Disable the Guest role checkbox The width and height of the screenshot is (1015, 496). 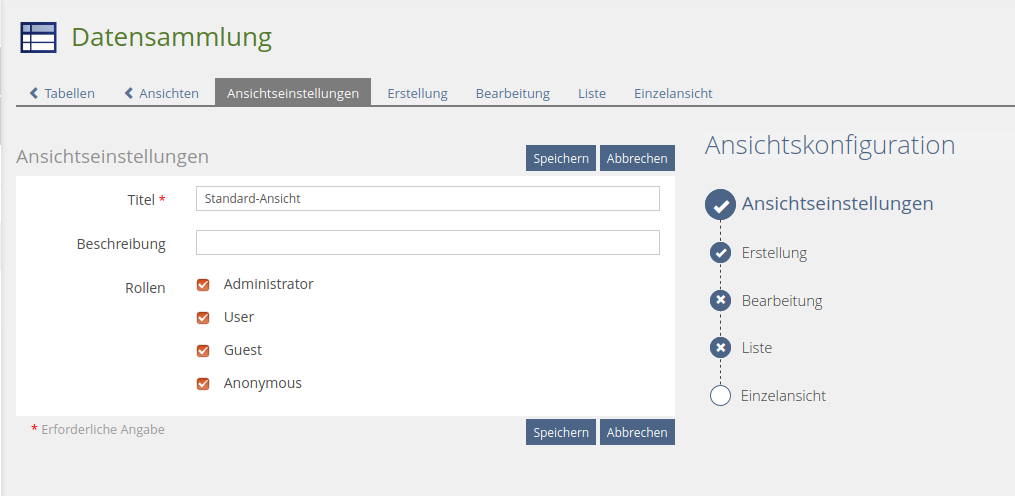point(203,351)
